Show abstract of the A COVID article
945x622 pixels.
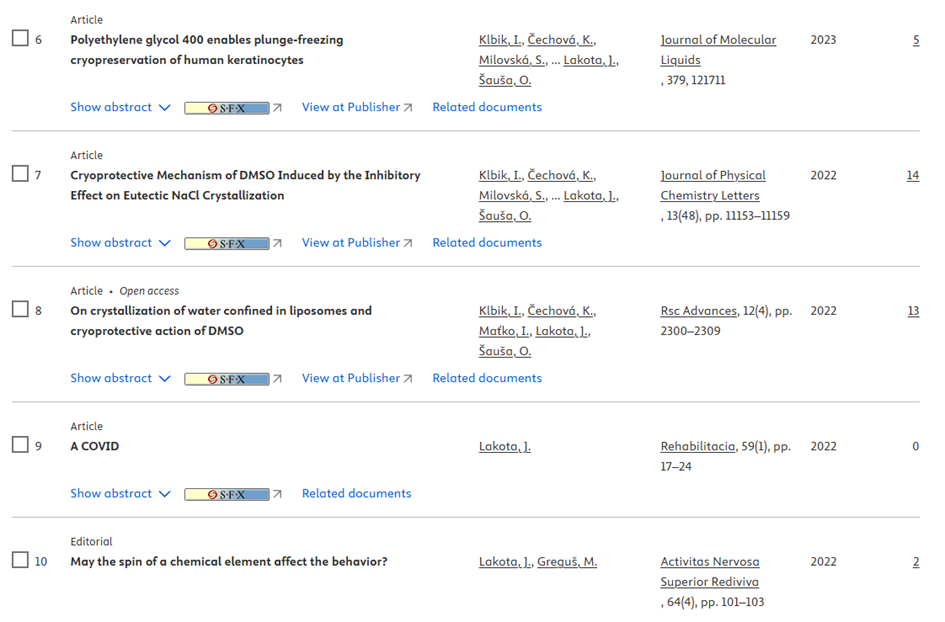[x=120, y=494]
